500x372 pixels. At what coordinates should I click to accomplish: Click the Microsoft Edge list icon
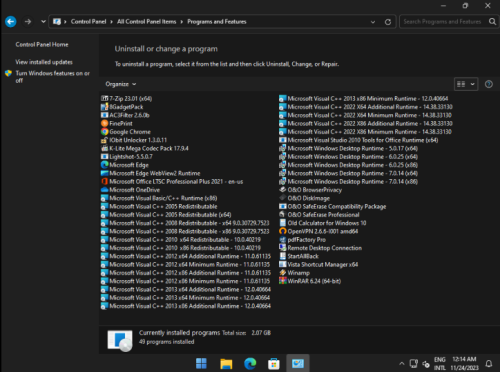point(105,165)
